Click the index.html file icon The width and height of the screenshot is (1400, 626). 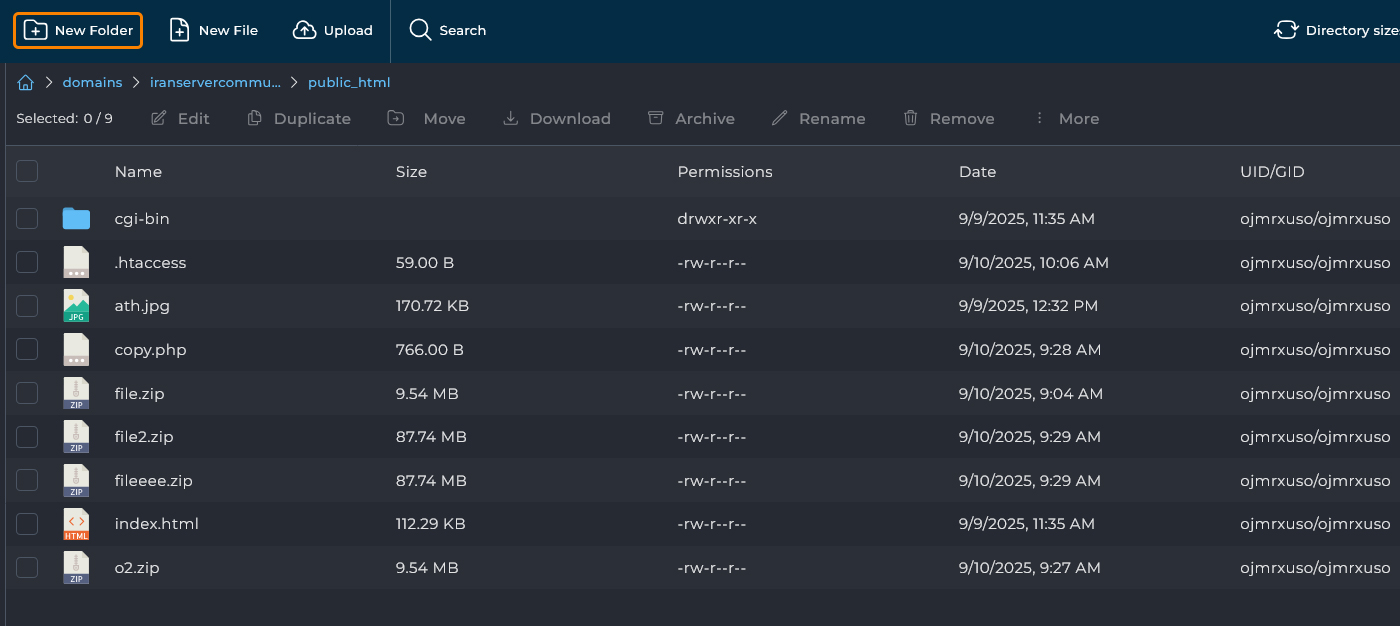76,524
